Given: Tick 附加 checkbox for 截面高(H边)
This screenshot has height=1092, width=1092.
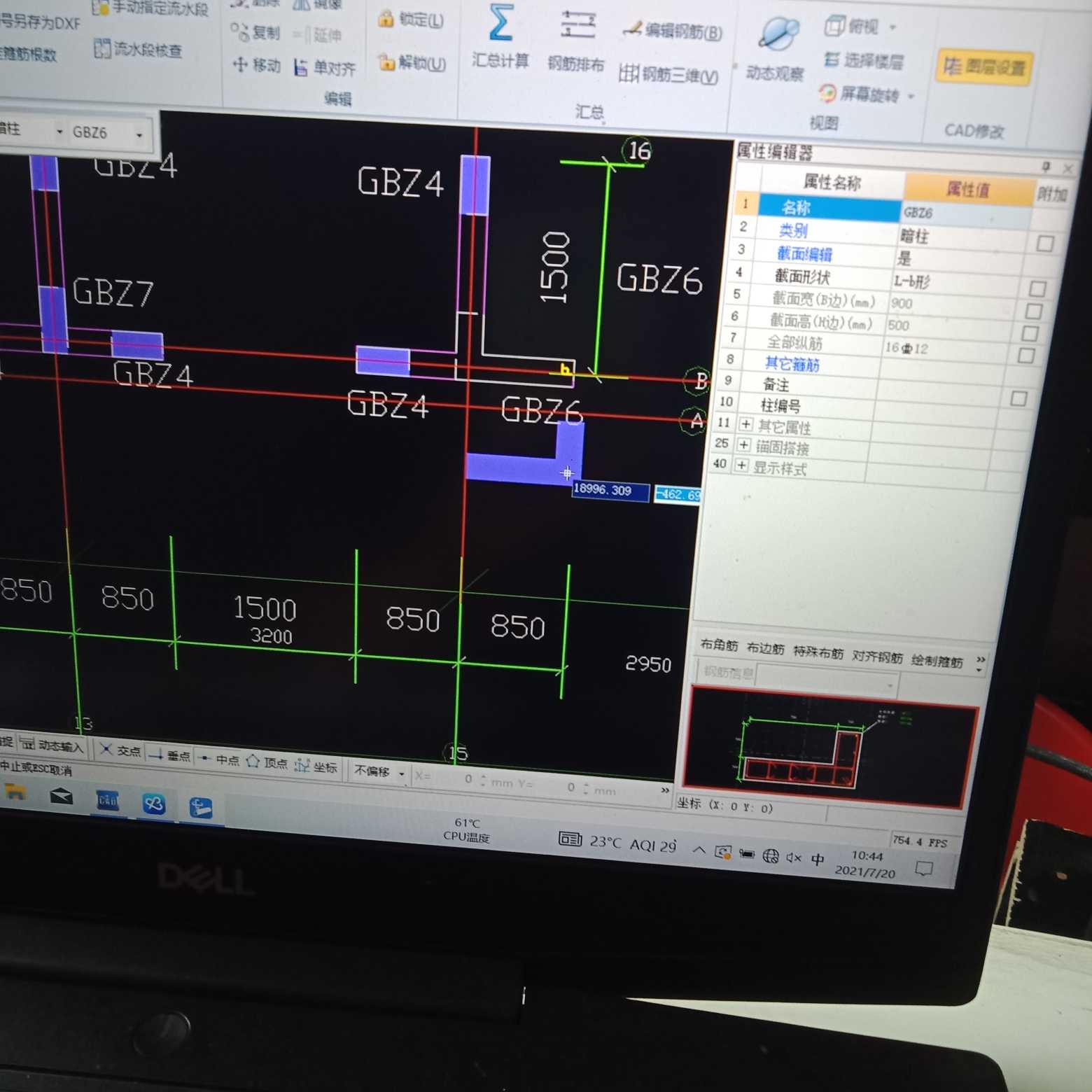Looking at the screenshot, I should coord(1030,333).
